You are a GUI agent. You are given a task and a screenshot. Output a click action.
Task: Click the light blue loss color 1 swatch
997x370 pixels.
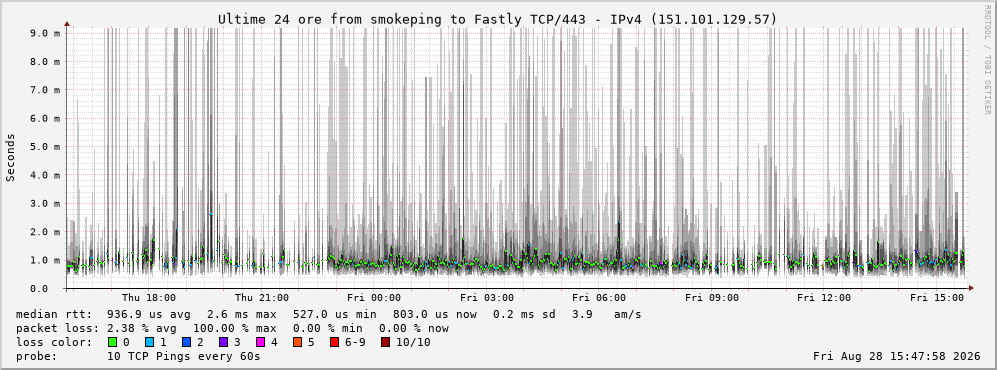click(150, 342)
